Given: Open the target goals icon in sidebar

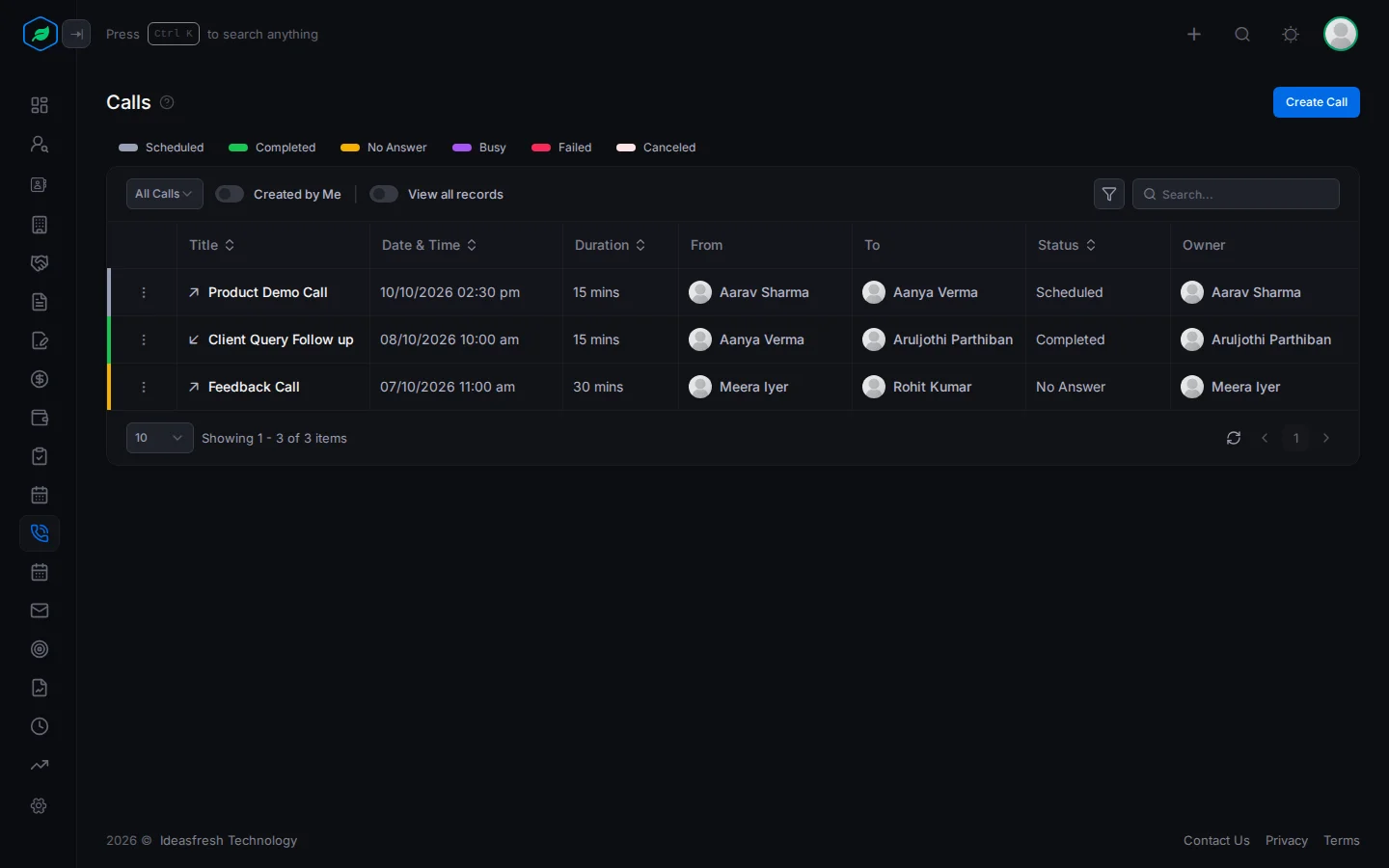Looking at the screenshot, I should (40, 649).
